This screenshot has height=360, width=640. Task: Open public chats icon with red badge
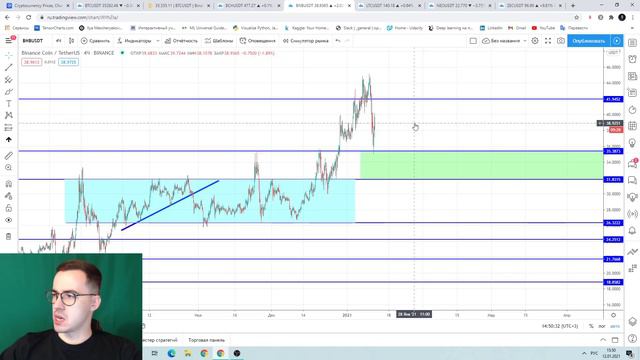click(x=632, y=164)
